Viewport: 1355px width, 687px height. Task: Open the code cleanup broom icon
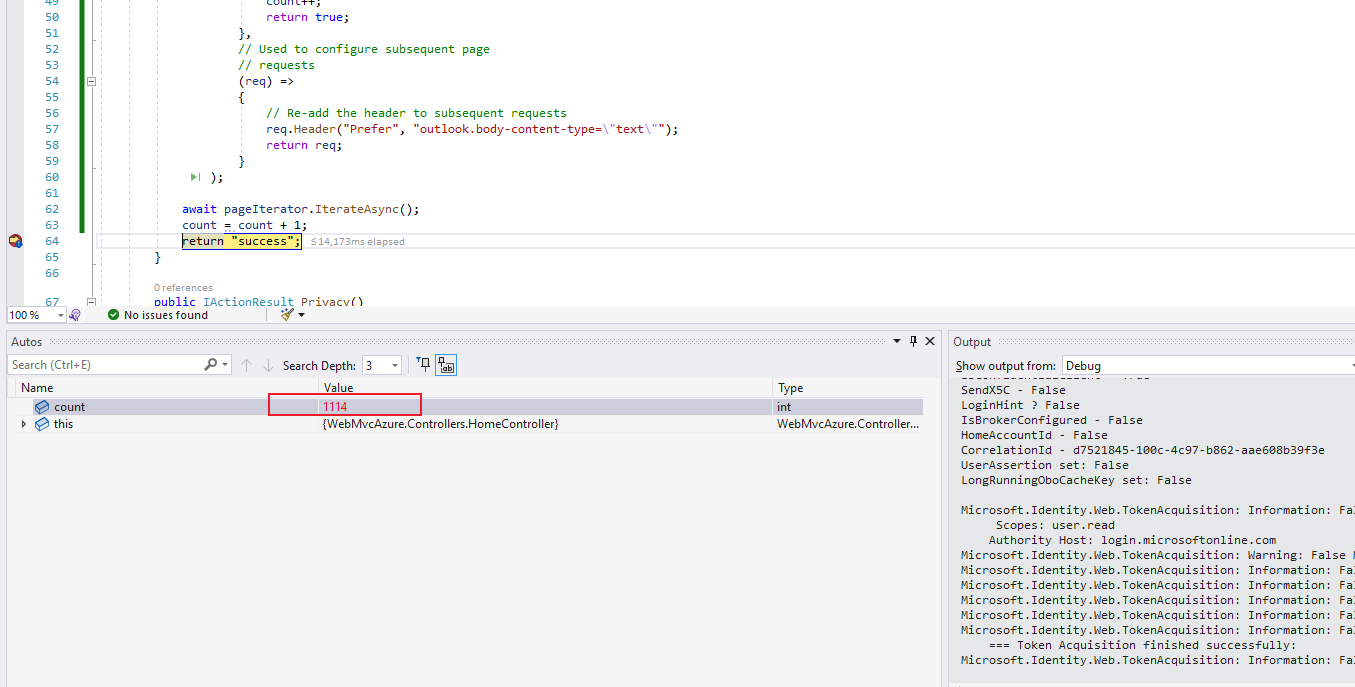click(x=288, y=314)
